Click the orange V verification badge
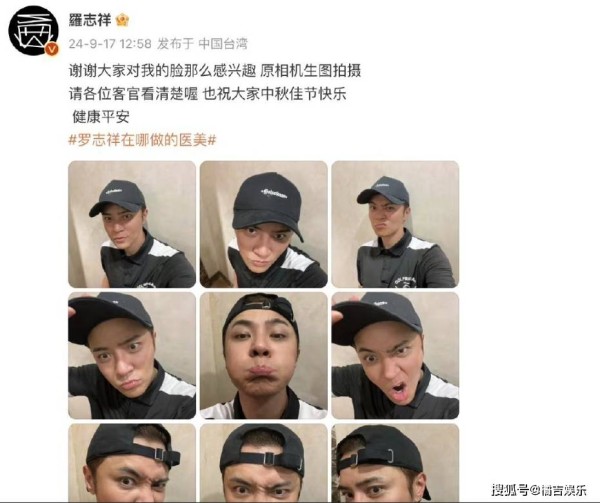600x503 pixels. click(x=52, y=49)
